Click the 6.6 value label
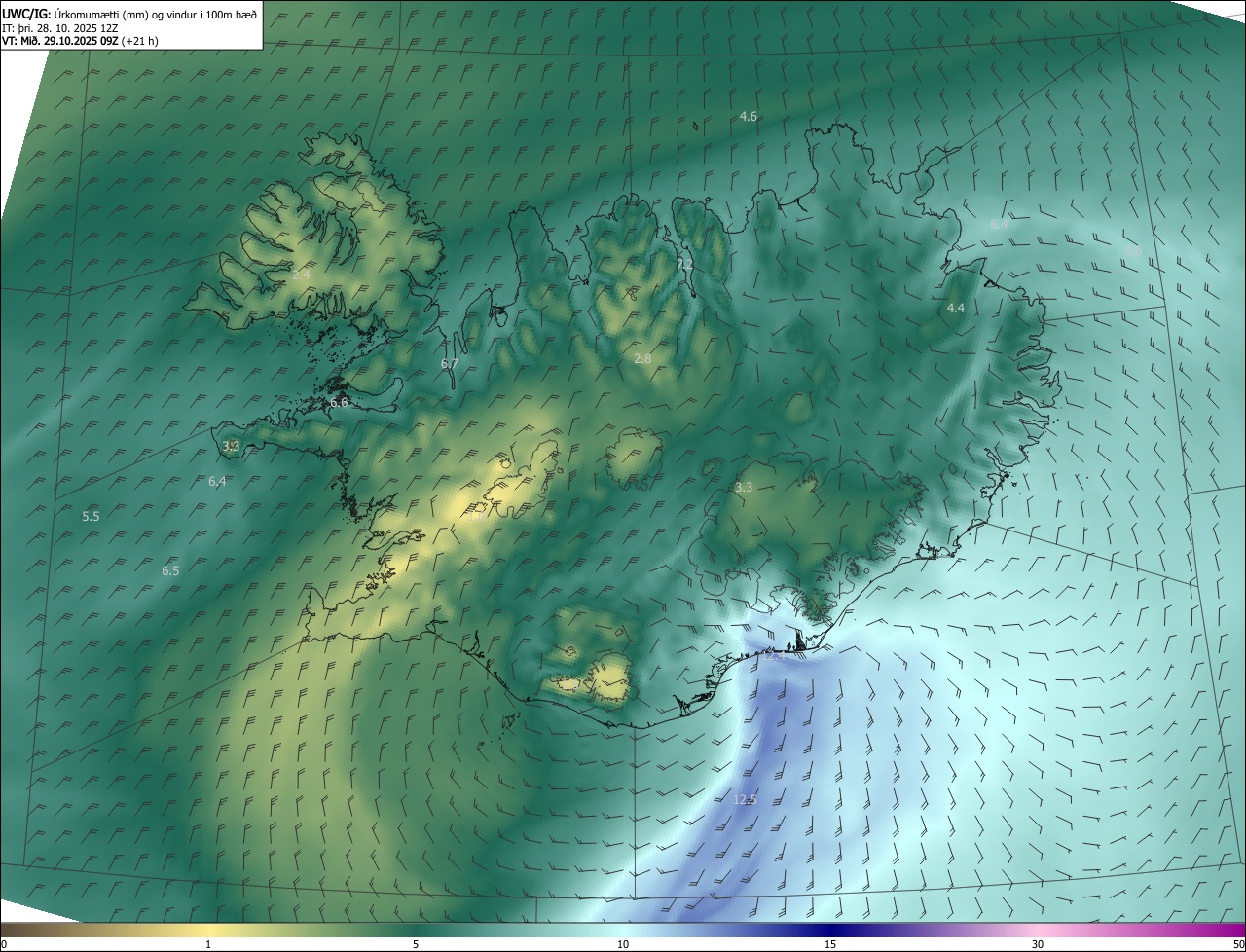Screen dimensions: 1246x952 coord(338,402)
